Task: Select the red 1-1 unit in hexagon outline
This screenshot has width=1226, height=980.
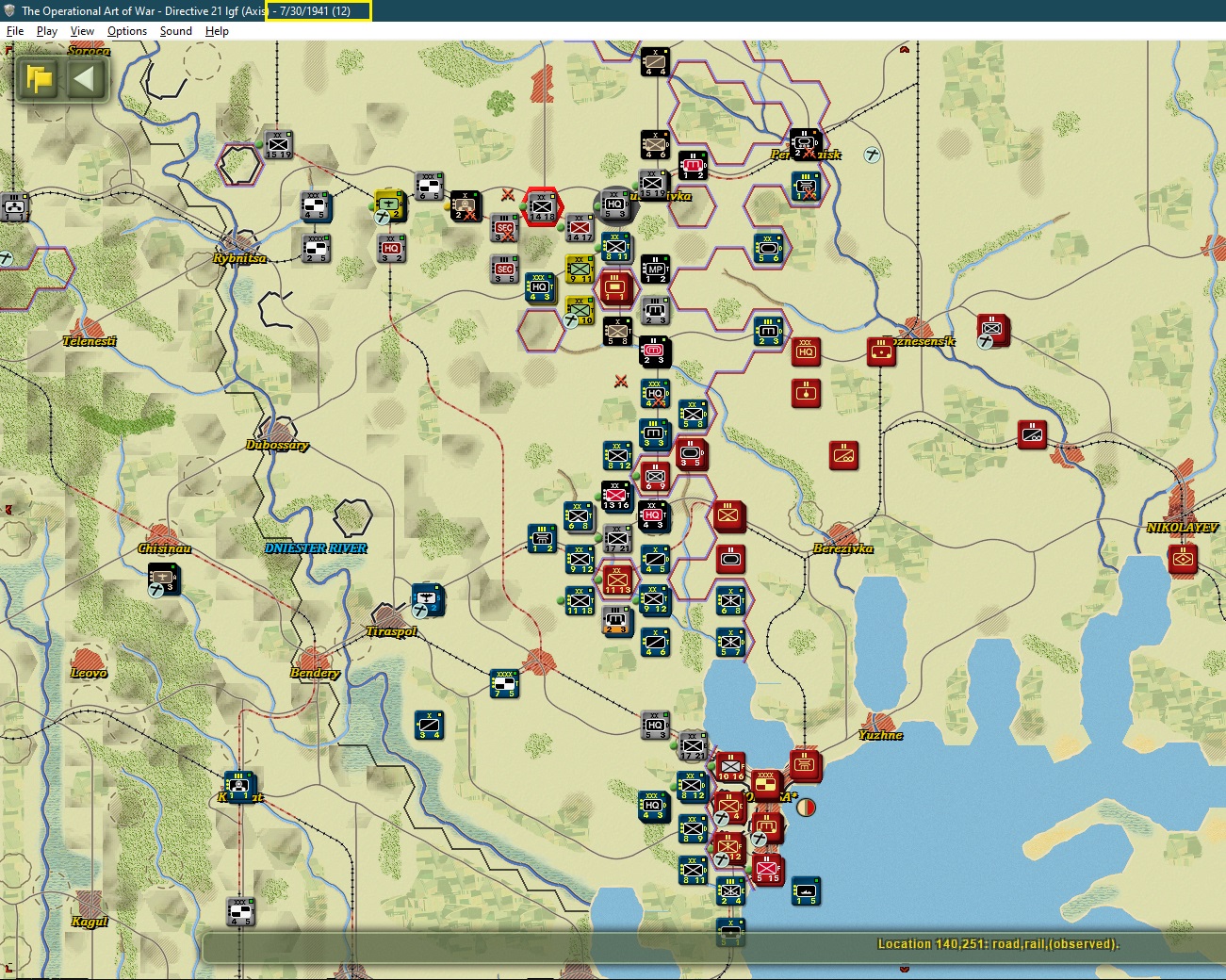Action: pos(614,287)
